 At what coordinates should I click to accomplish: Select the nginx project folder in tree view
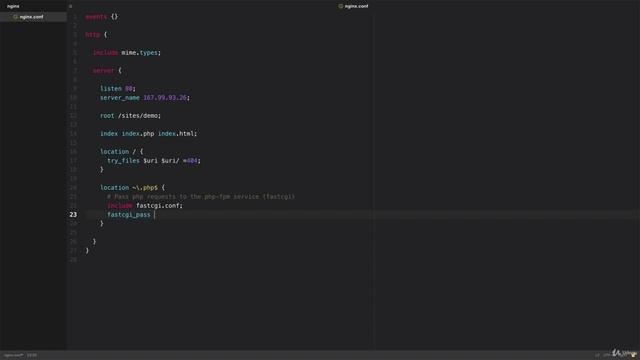(13, 6)
